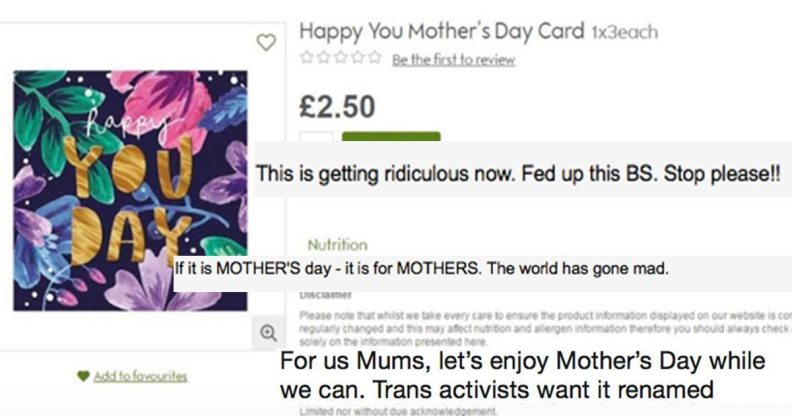Select the second rating star
Image resolution: width=792 pixels, height=416 pixels.
click(323, 59)
